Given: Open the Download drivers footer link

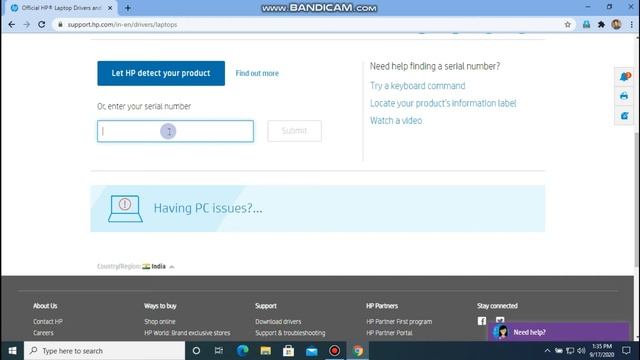Looking at the screenshot, I should point(278,322).
